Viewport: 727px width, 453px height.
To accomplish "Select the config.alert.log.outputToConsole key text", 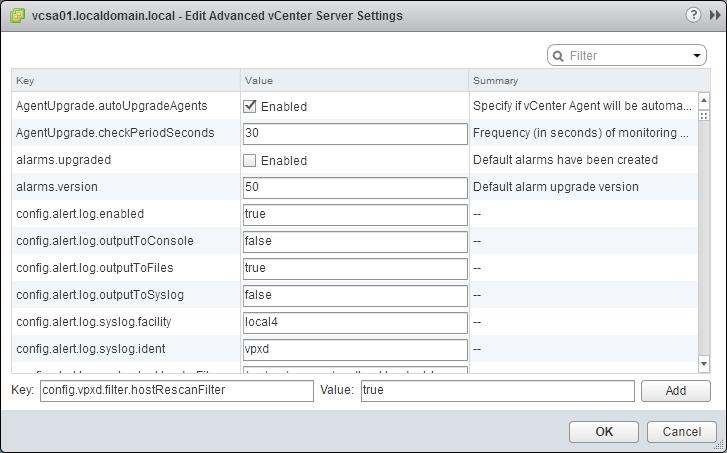I will [x=105, y=241].
